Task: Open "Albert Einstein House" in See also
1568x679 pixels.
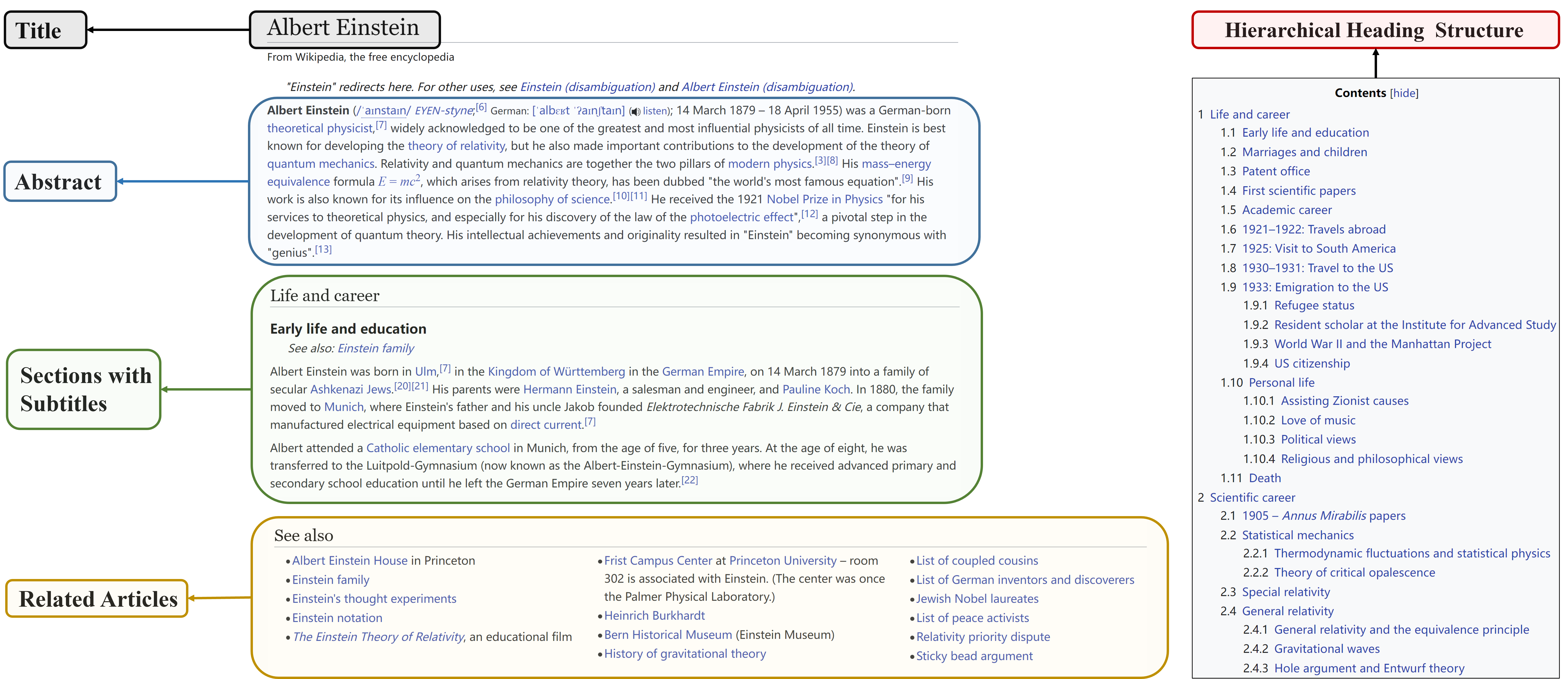Action: pyautogui.click(x=350, y=561)
